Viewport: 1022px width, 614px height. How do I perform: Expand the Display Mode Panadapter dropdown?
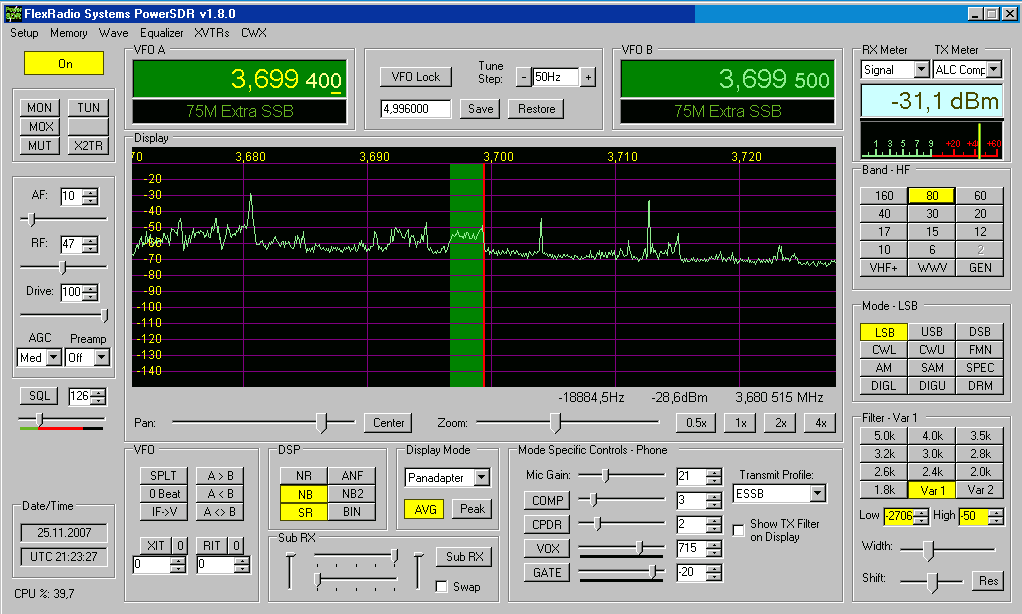[x=482, y=478]
